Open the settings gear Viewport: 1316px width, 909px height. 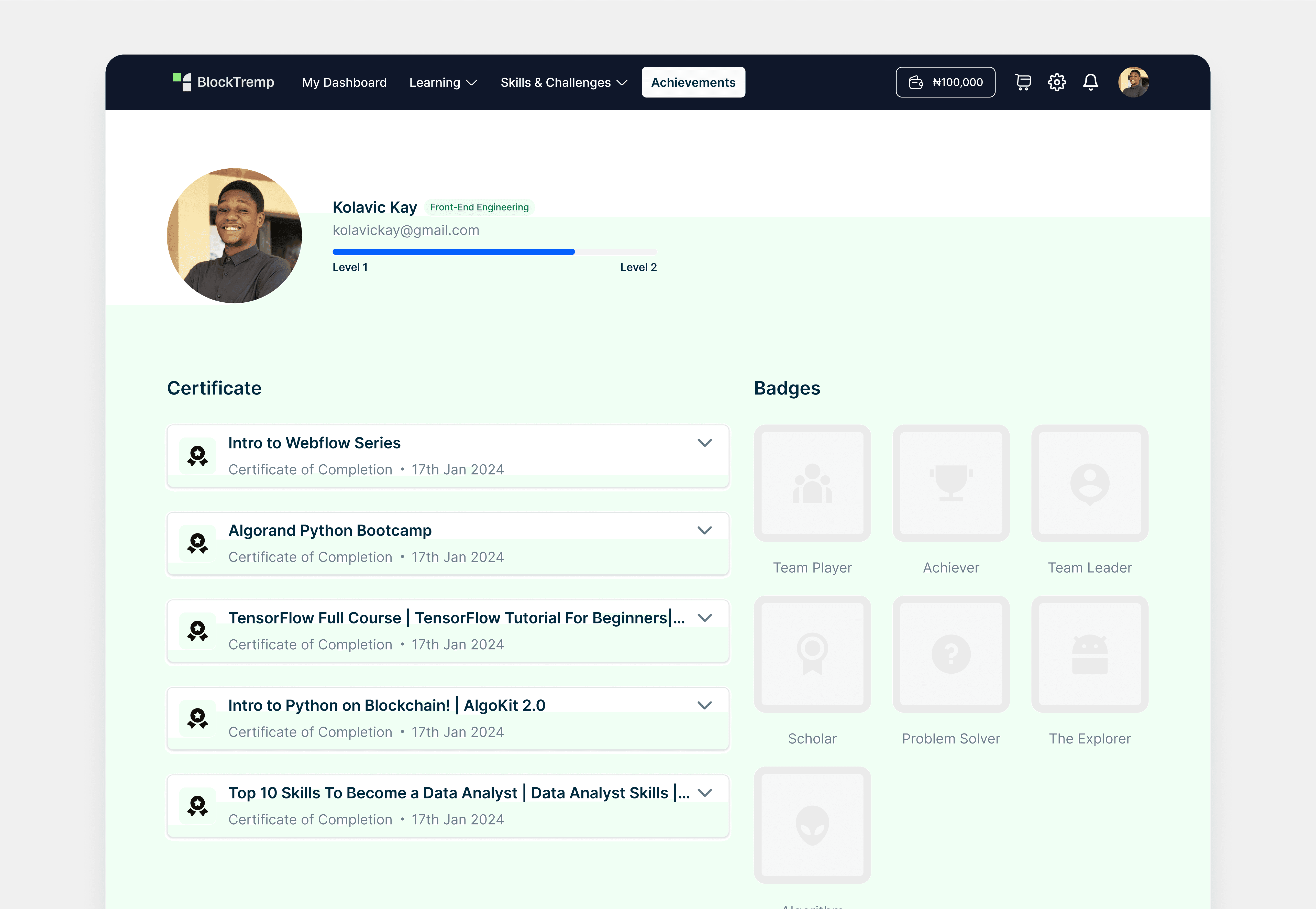pyautogui.click(x=1057, y=82)
